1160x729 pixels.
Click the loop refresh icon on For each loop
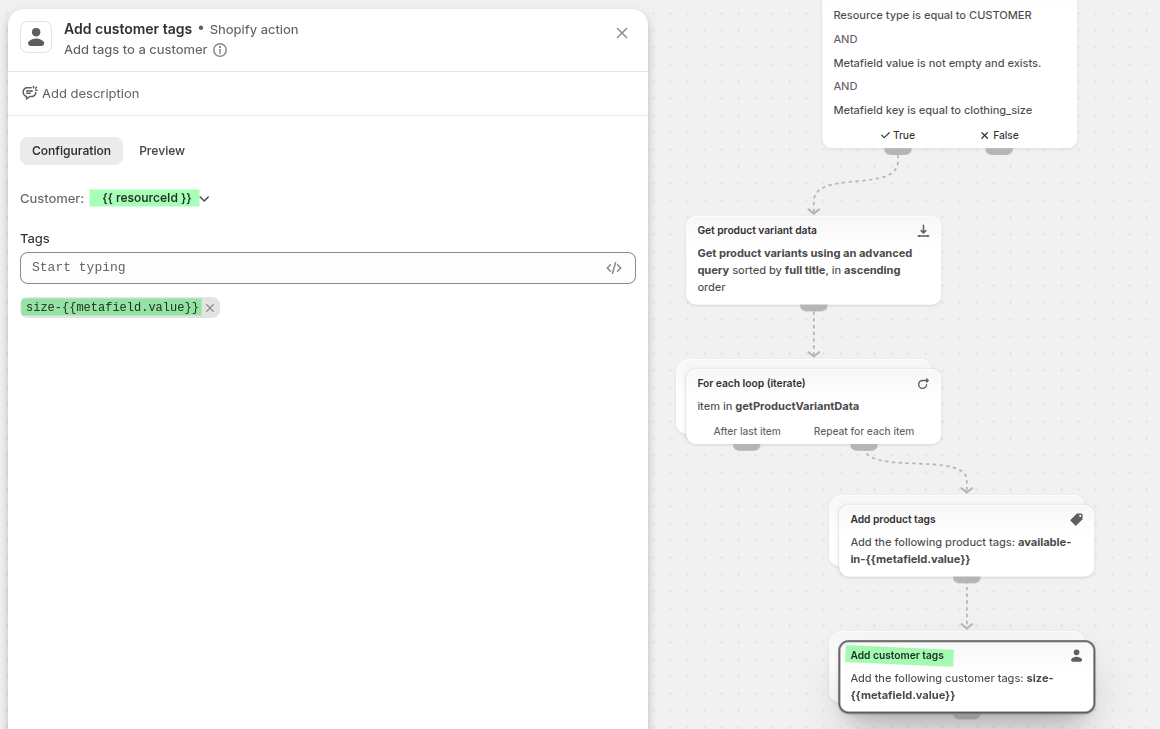click(x=923, y=384)
